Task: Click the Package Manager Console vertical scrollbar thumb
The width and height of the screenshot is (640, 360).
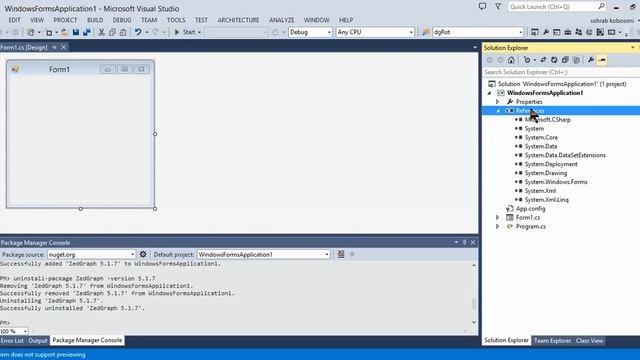Action: point(474,304)
